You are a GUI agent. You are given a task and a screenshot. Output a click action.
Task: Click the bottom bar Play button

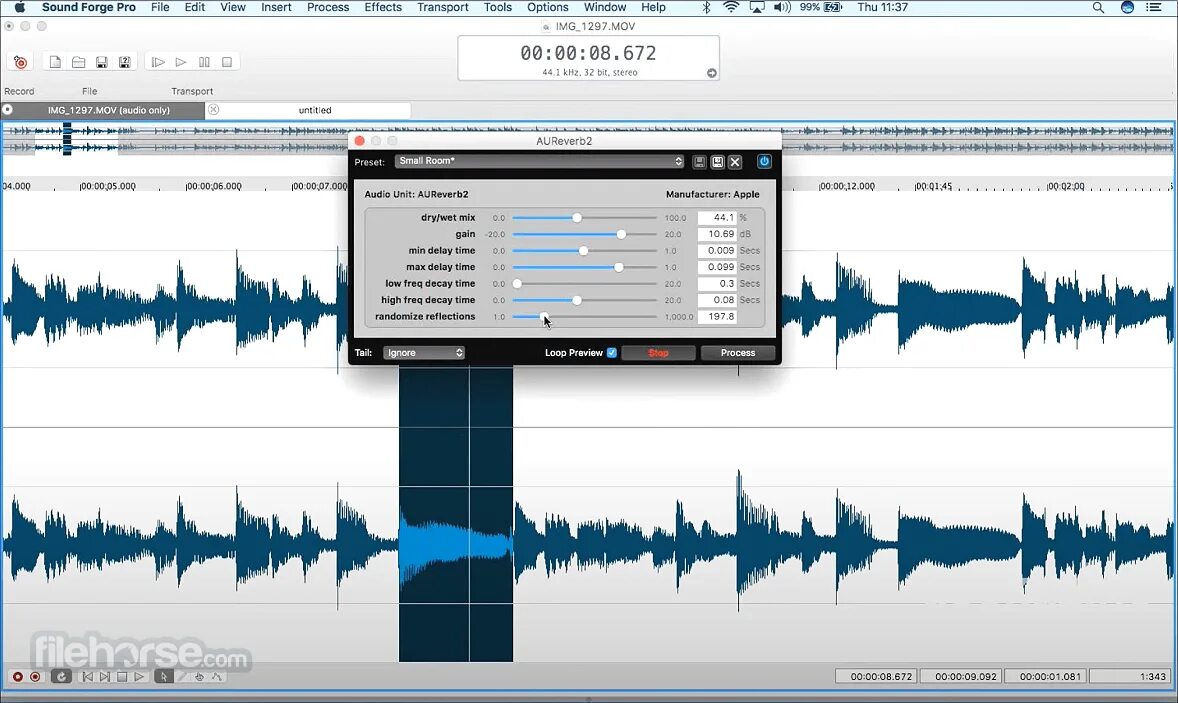click(x=139, y=677)
